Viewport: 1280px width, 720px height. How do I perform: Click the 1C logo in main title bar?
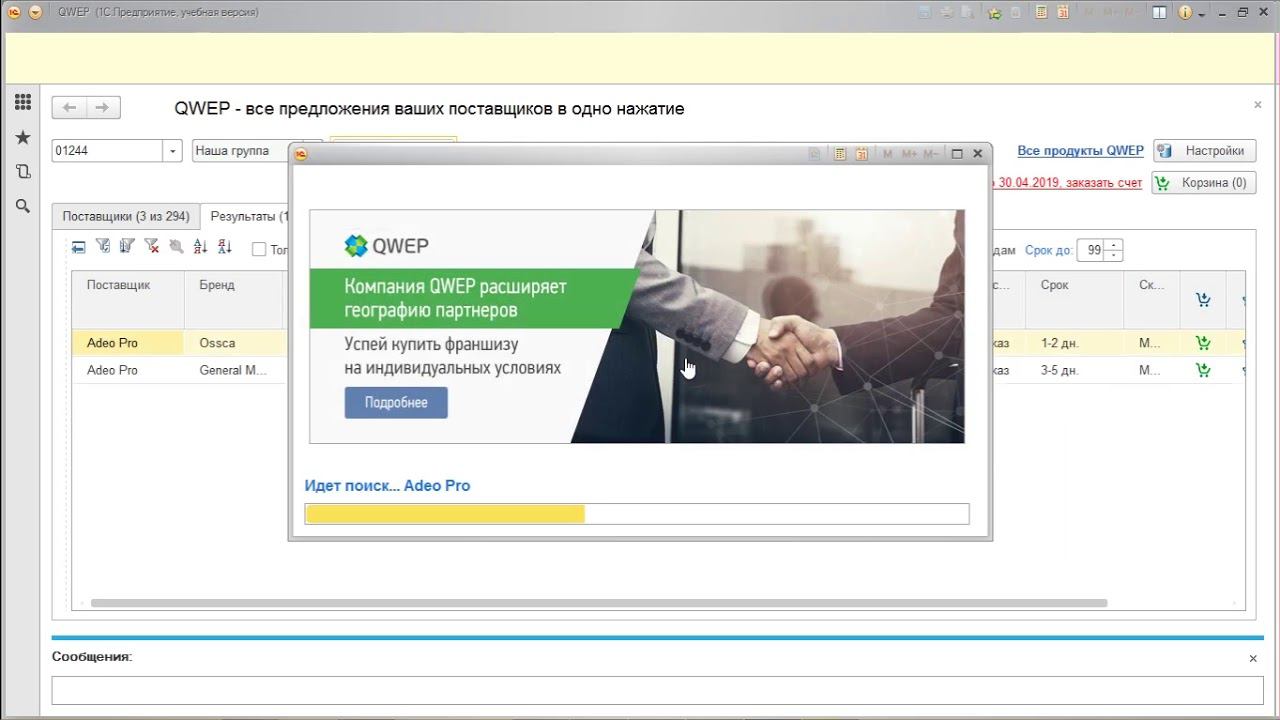point(14,12)
